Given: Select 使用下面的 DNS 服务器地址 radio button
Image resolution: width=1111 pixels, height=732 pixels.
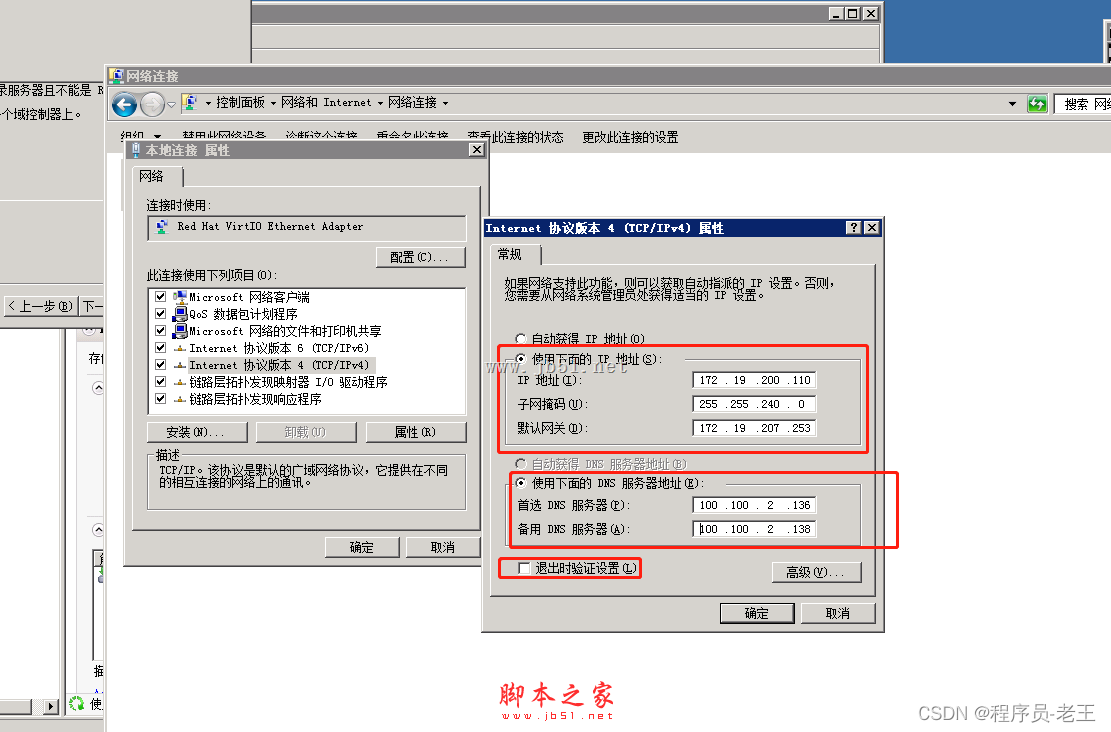Looking at the screenshot, I should click(x=521, y=483).
